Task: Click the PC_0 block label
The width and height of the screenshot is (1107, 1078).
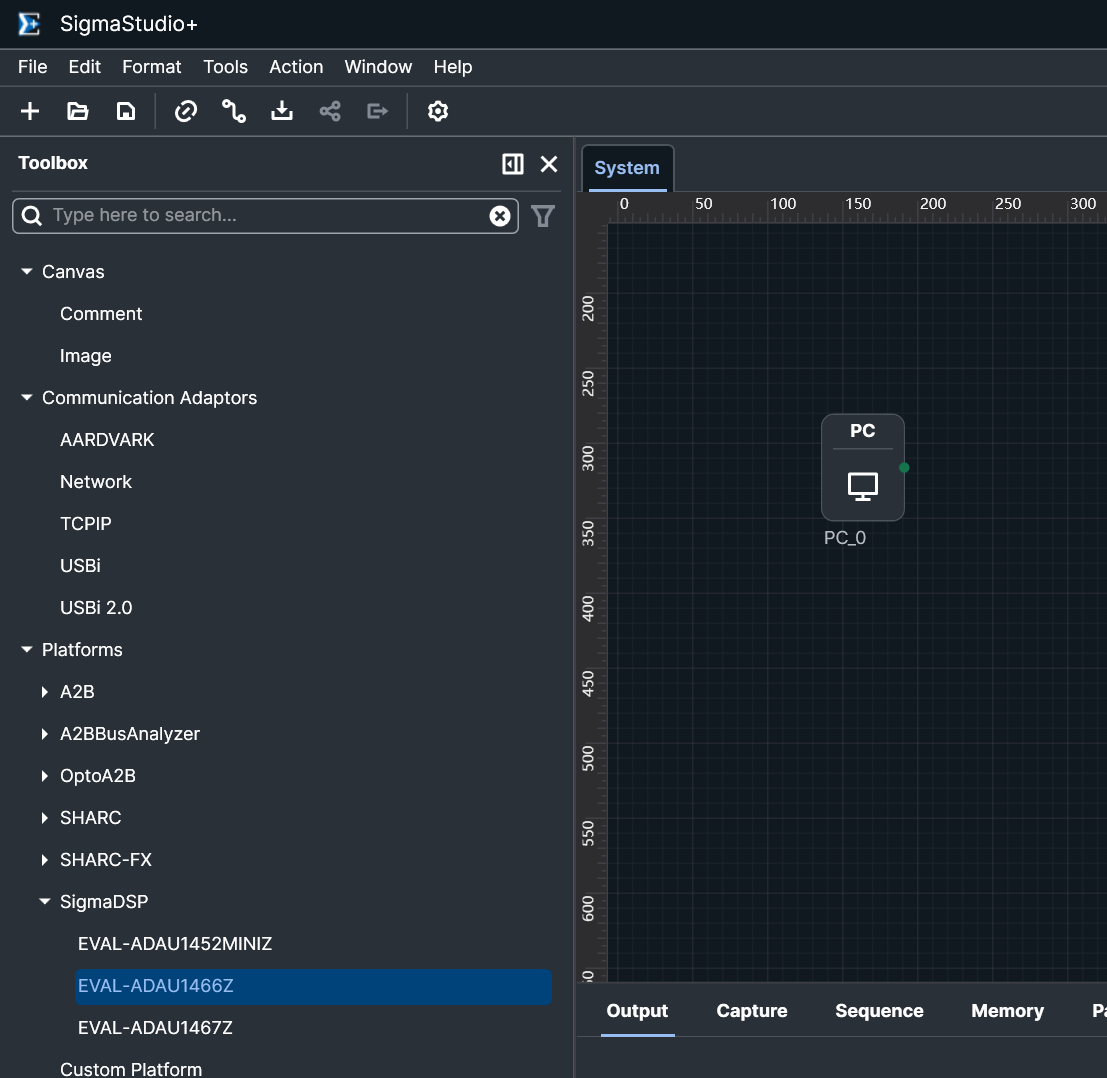Action: point(844,538)
